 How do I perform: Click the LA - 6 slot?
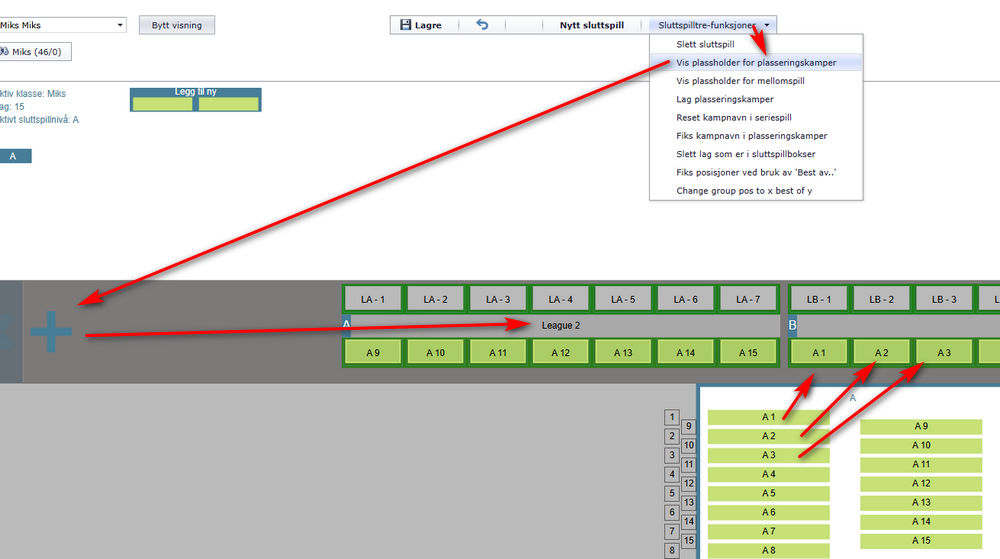tap(686, 299)
